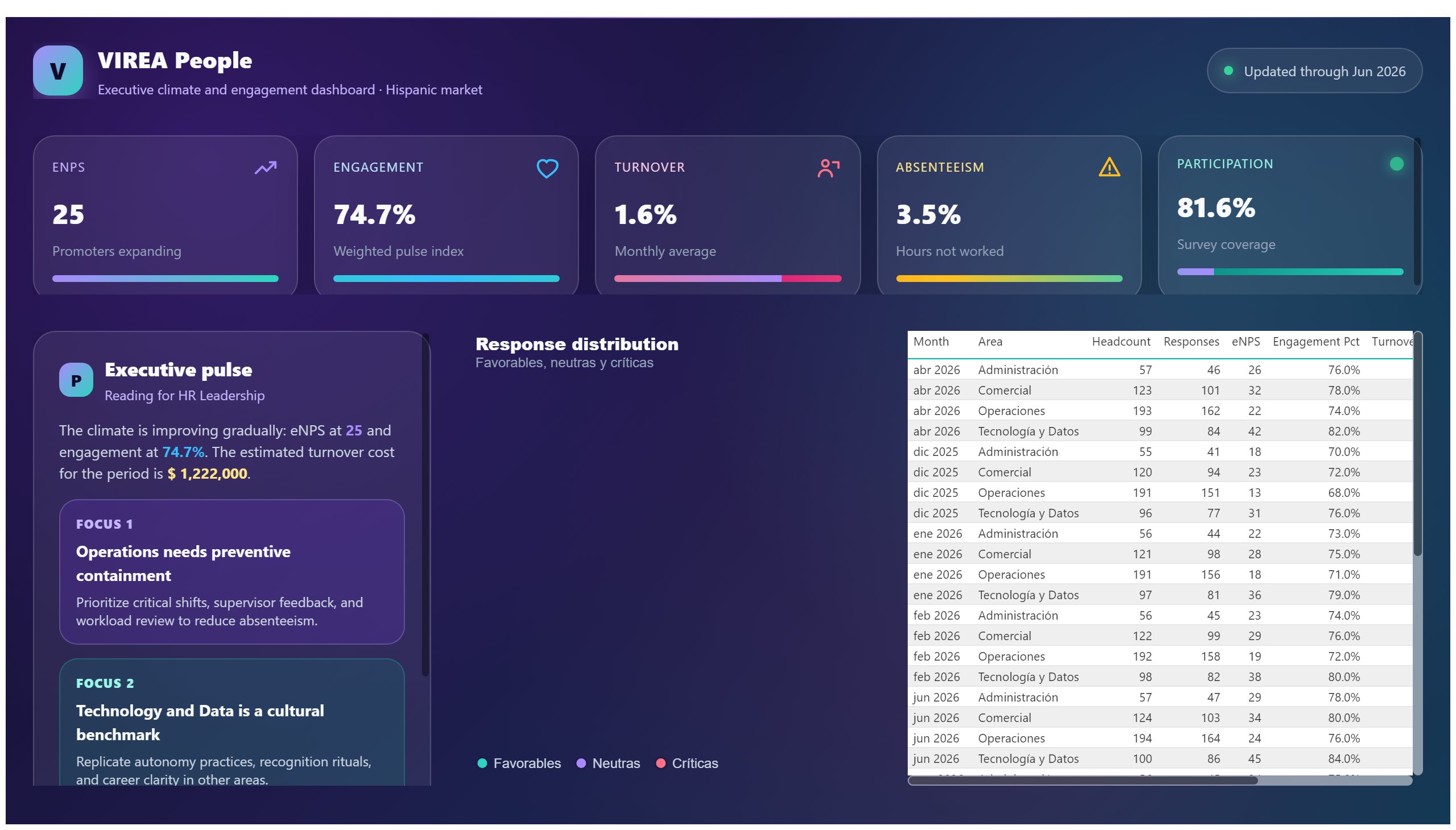Screen dimensions: 1456x830
Task: Click the Area column header
Action: 990,342
